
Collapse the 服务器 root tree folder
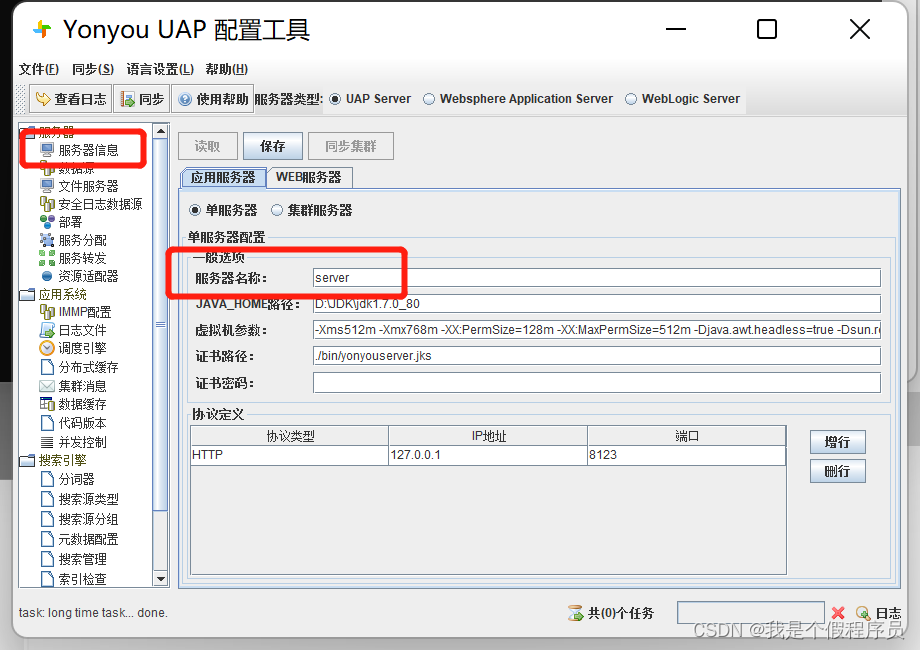click(28, 131)
